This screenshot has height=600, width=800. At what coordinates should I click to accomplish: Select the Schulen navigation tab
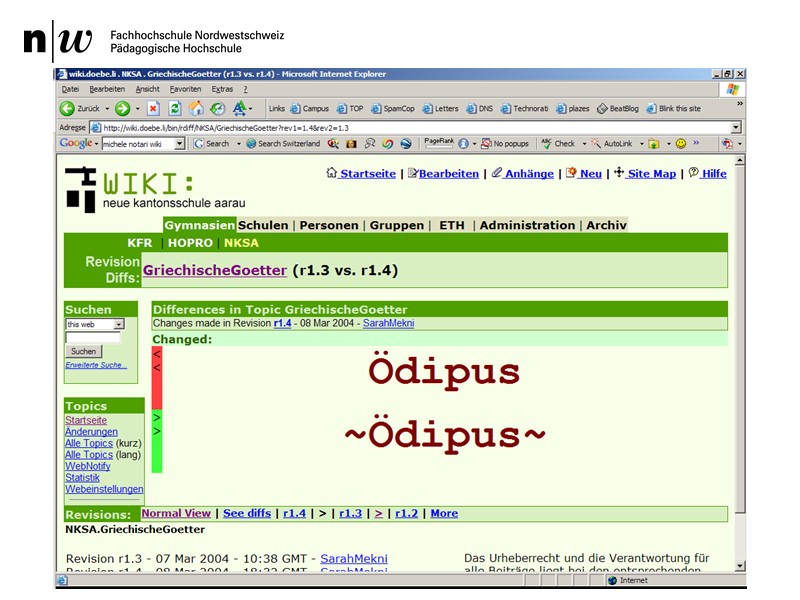(263, 225)
